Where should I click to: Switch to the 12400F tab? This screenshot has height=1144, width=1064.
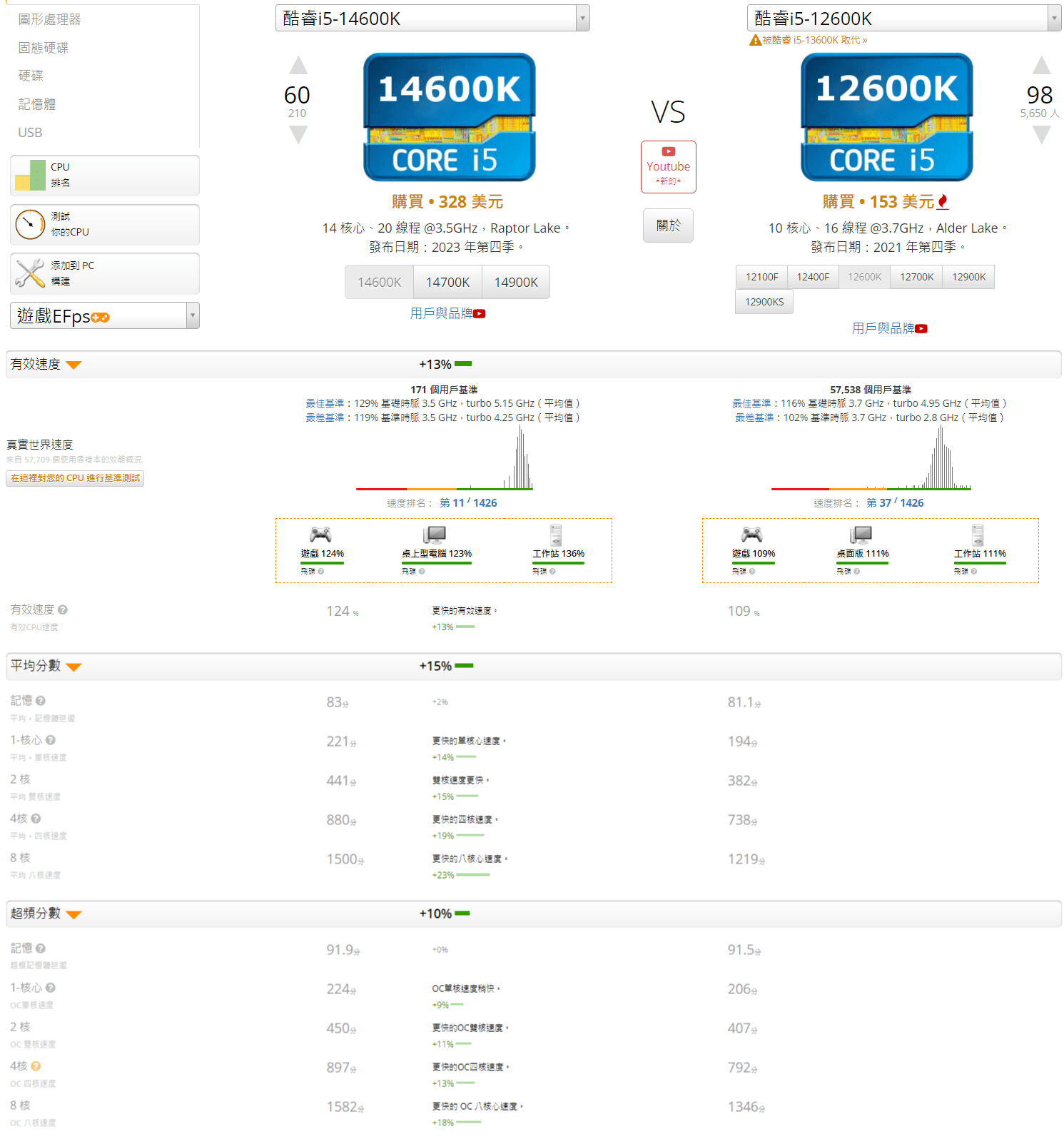click(813, 277)
